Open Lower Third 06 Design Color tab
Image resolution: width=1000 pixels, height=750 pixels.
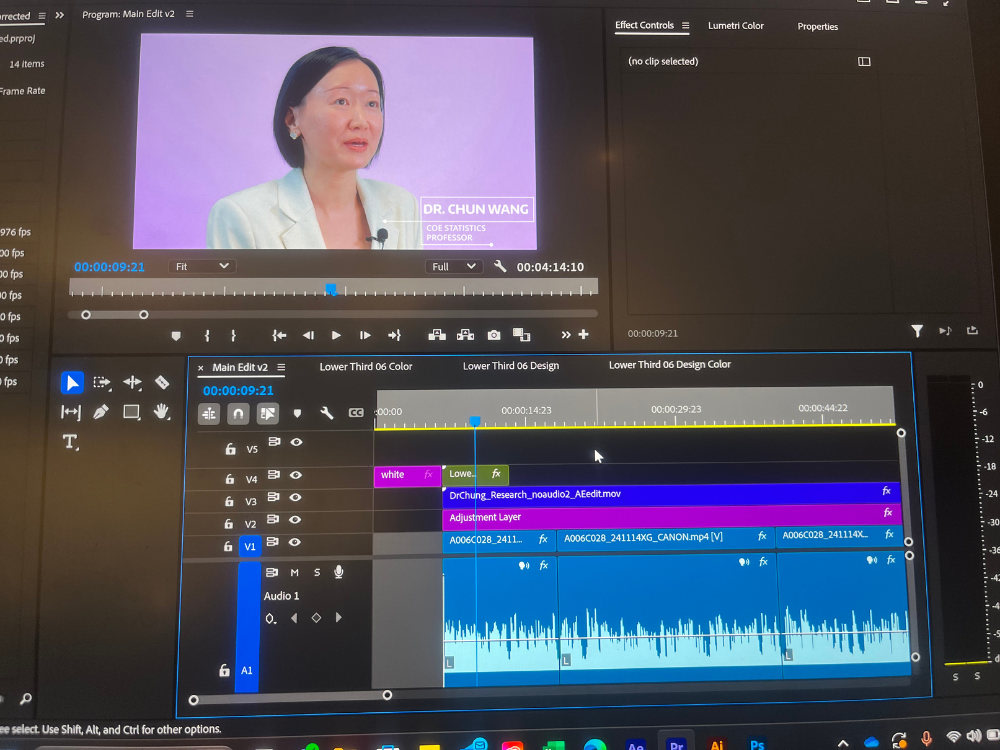670,364
